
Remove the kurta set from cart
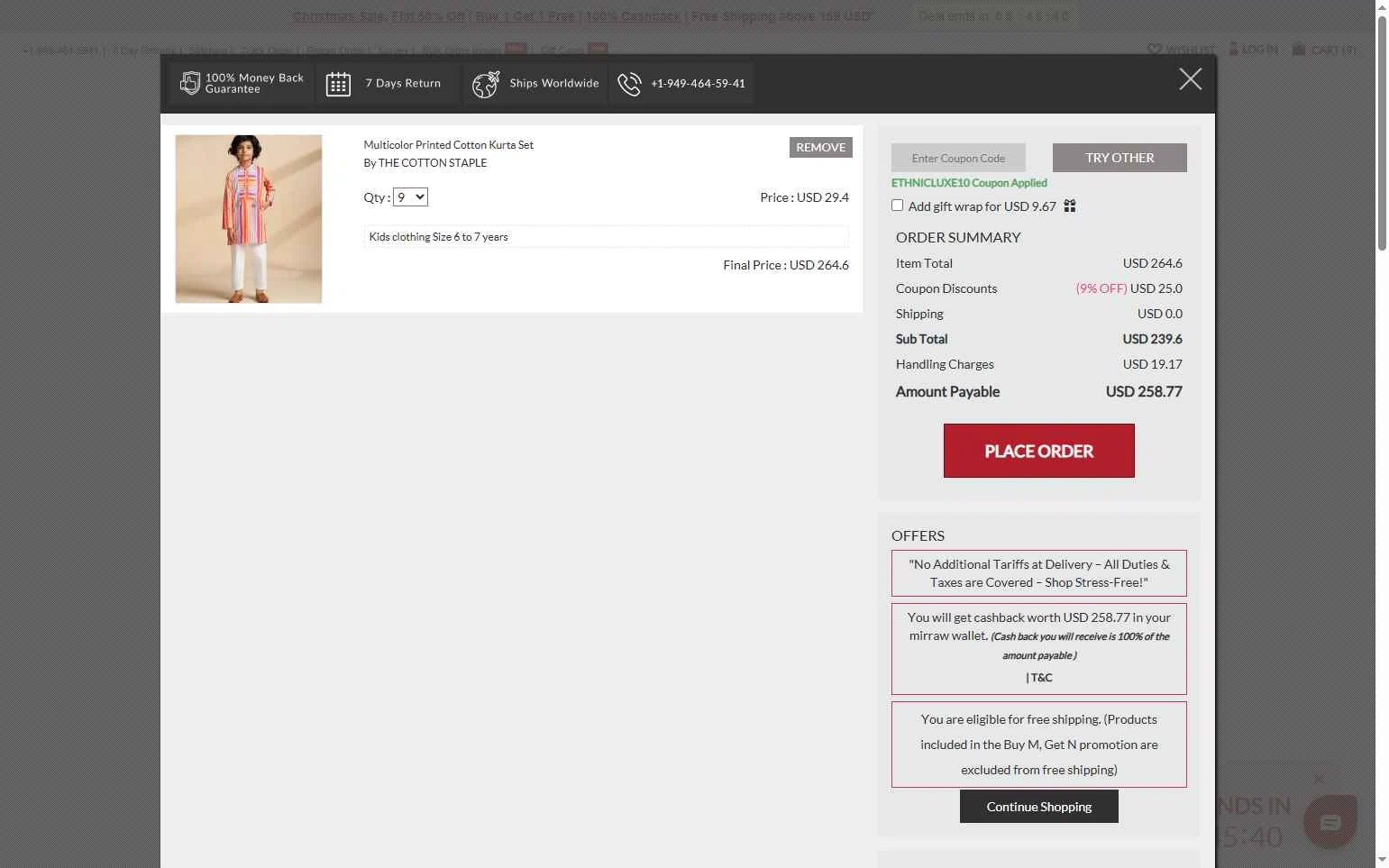[820, 147]
